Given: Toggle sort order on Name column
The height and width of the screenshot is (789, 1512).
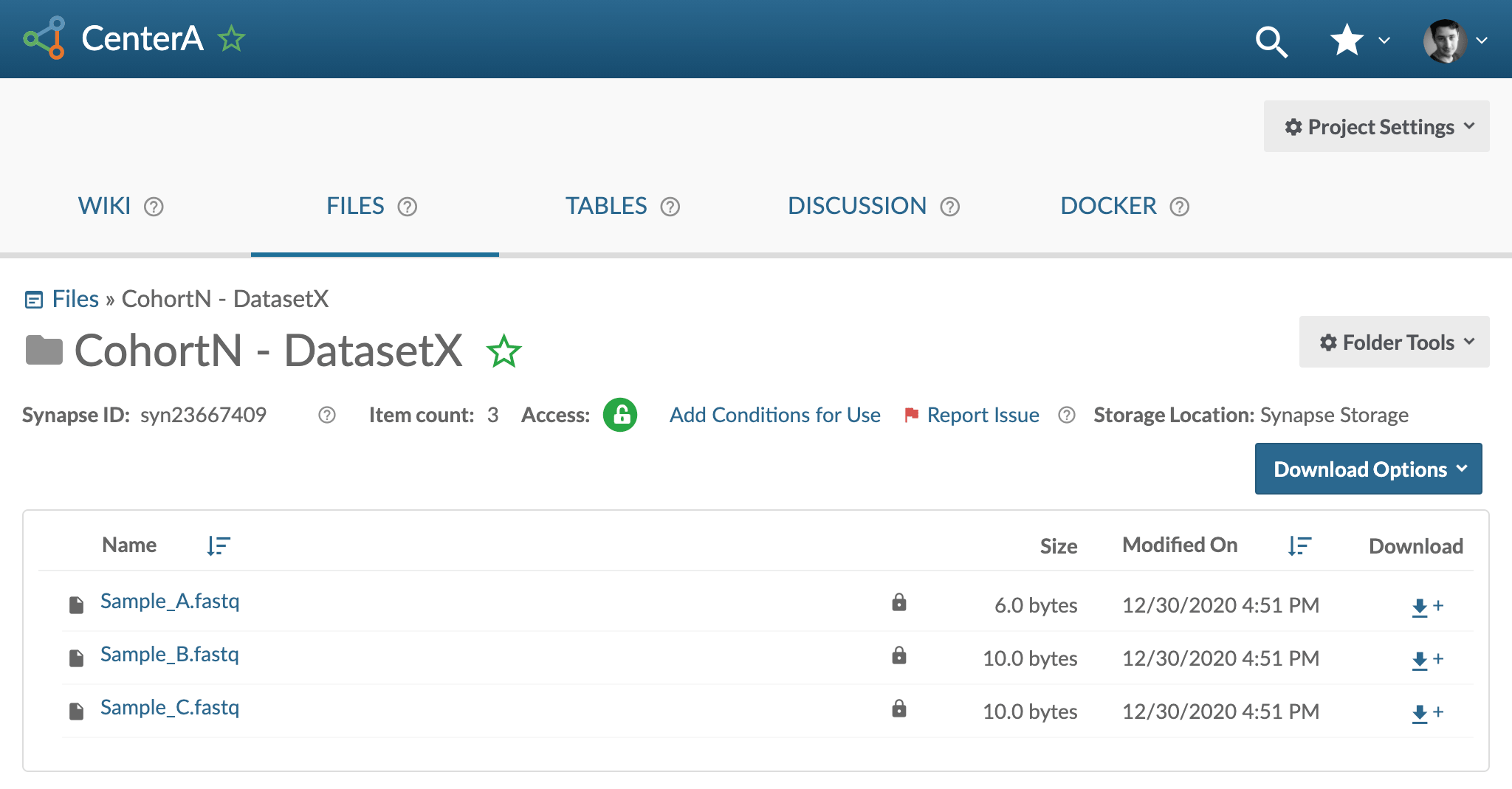Looking at the screenshot, I should point(219,546).
